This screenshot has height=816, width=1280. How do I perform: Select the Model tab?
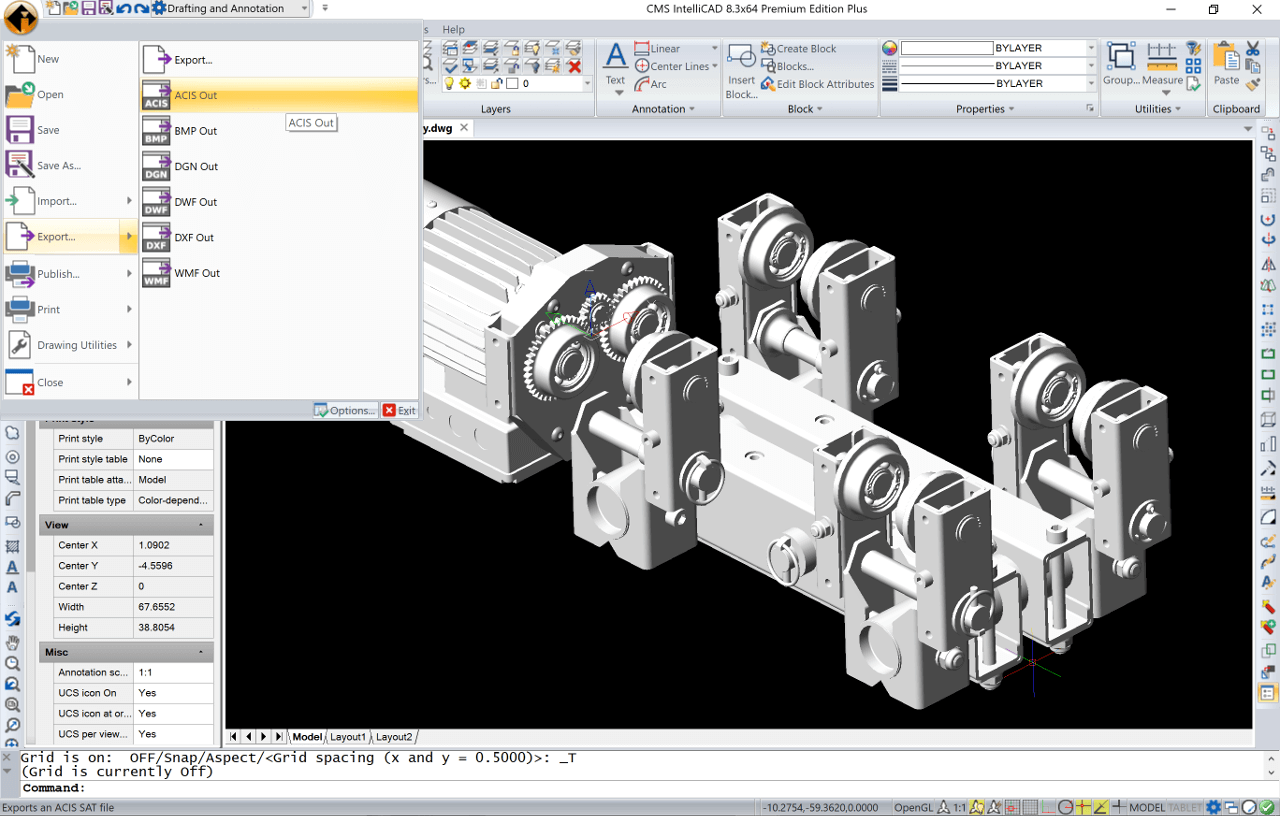(307, 737)
